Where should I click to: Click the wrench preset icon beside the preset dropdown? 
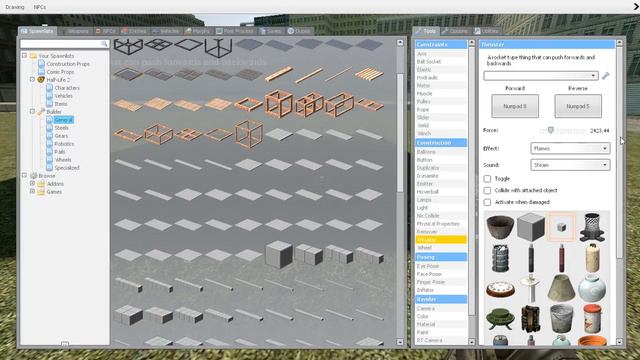605,76
